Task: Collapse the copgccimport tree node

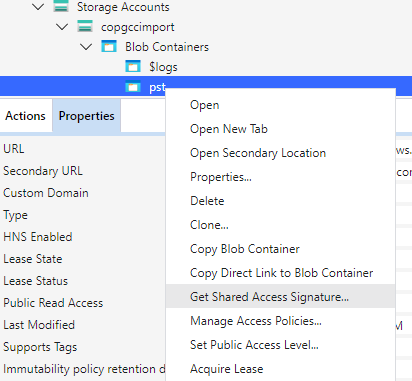Action: 62,27
